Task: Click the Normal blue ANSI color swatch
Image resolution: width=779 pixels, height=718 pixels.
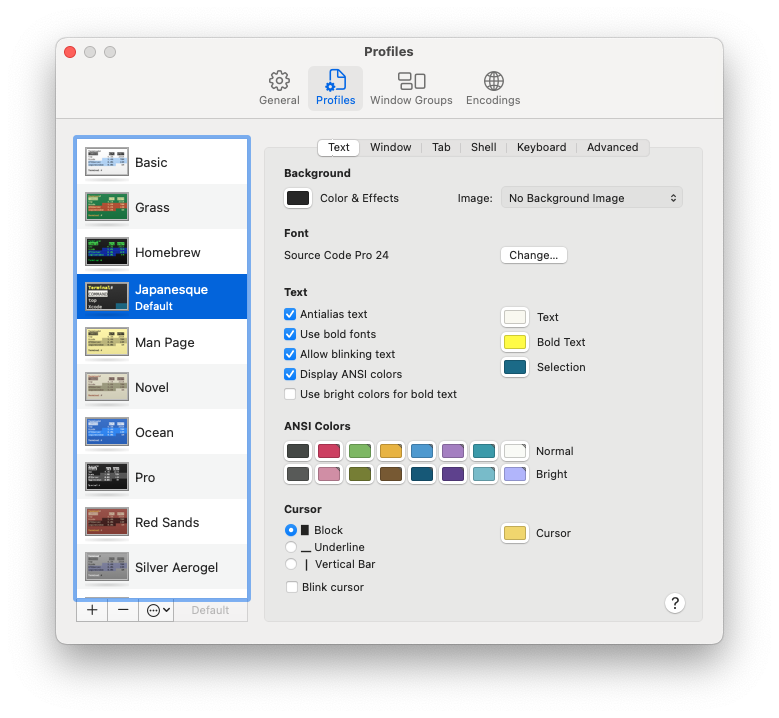Action: point(422,451)
